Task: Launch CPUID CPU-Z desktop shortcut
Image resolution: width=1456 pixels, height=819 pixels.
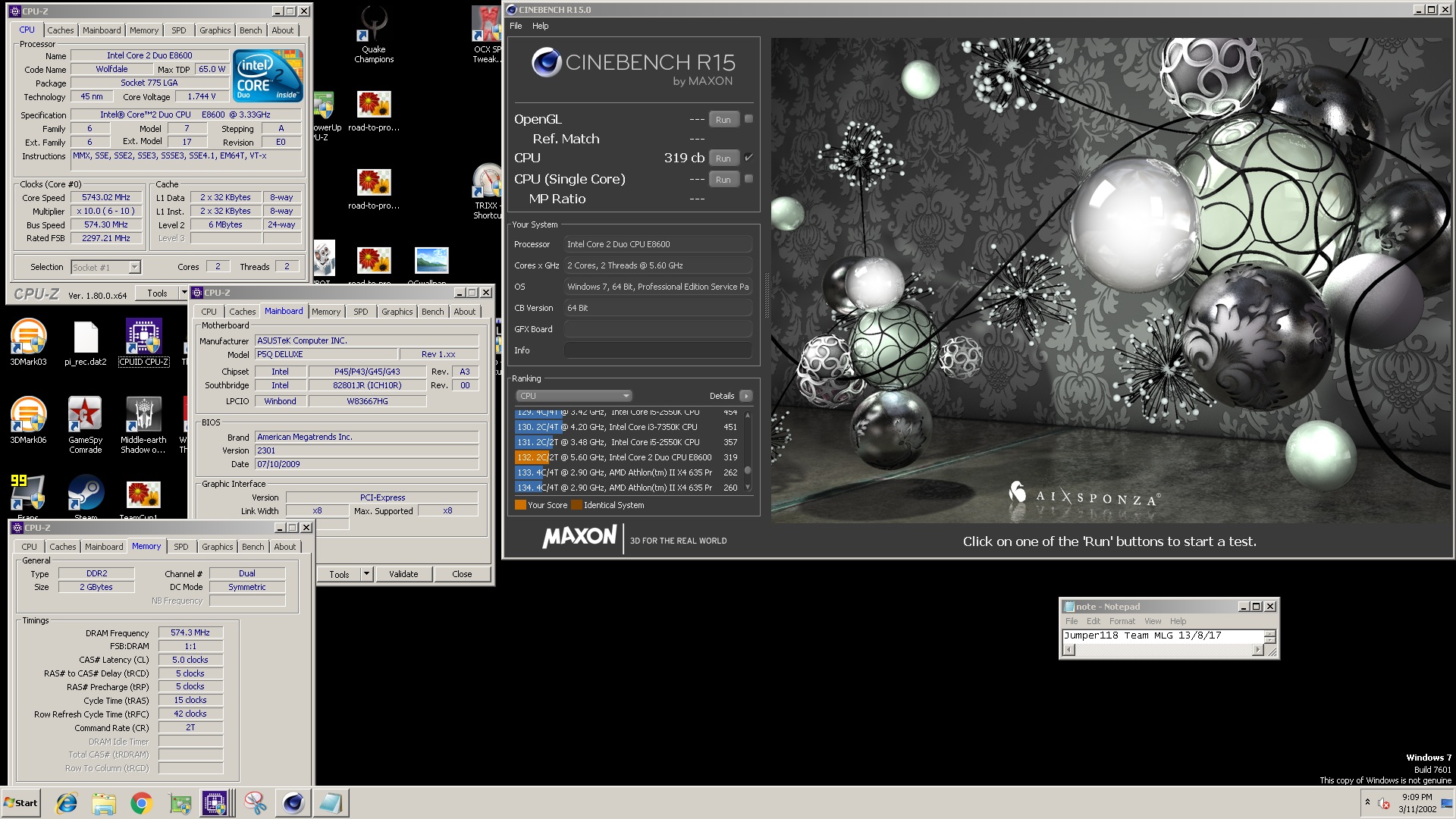Action: pos(143,341)
